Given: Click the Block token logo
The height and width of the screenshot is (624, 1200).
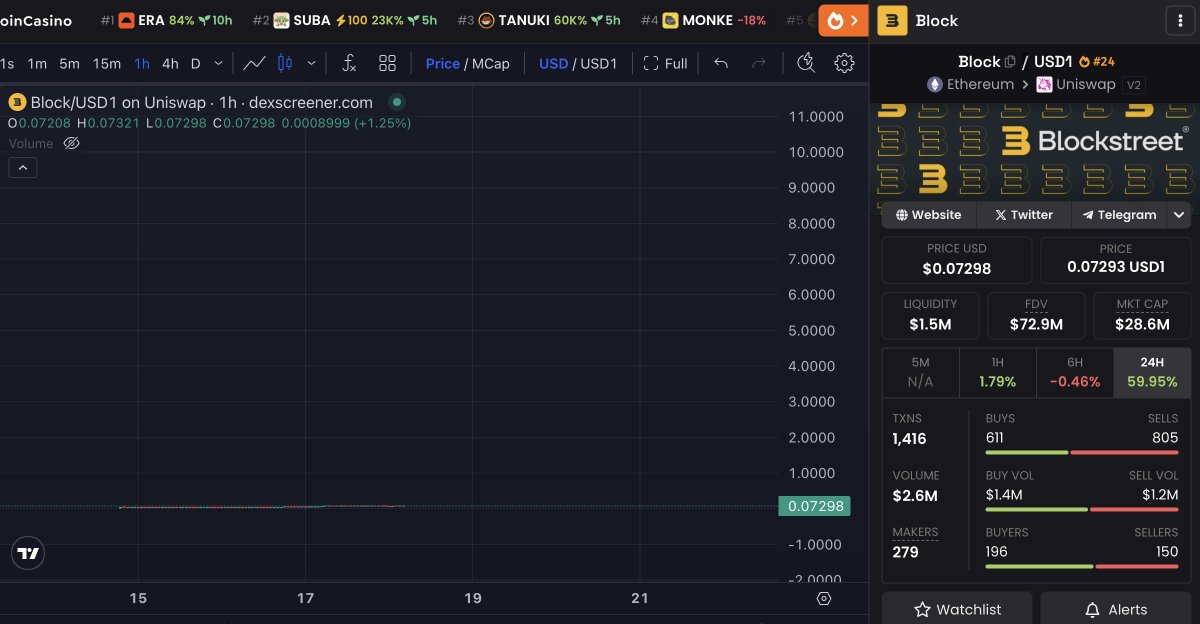Looking at the screenshot, I should tap(892, 20).
